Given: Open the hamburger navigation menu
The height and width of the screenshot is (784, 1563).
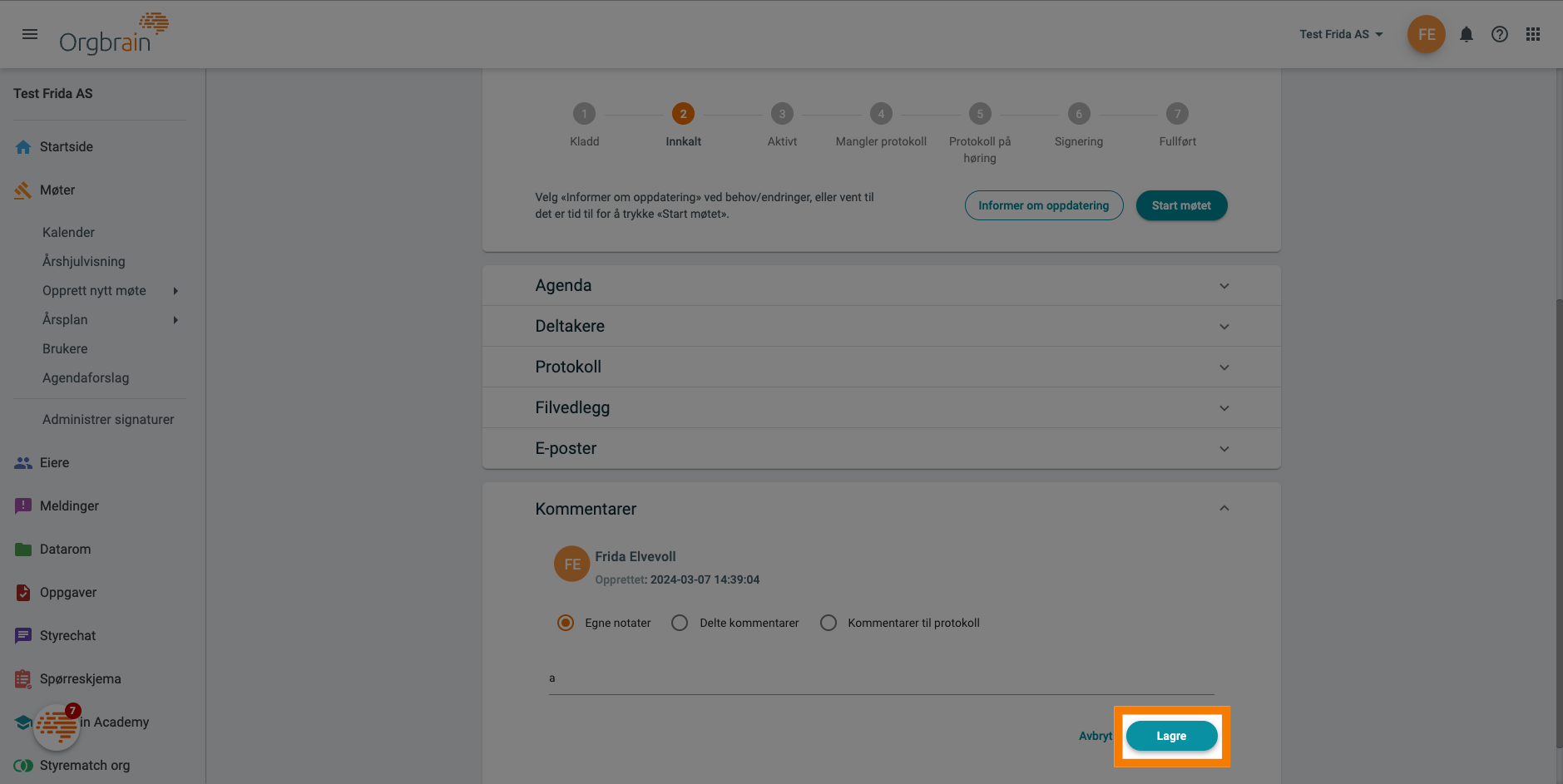Looking at the screenshot, I should 30,34.
